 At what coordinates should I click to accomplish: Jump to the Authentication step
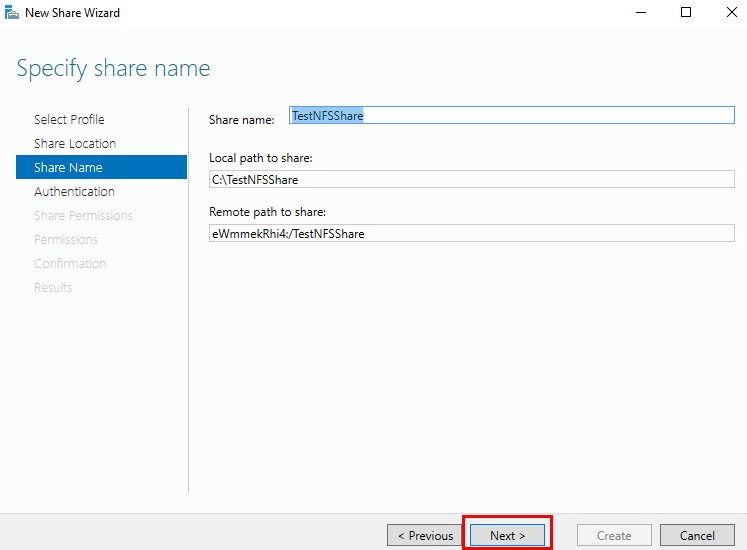pos(74,191)
